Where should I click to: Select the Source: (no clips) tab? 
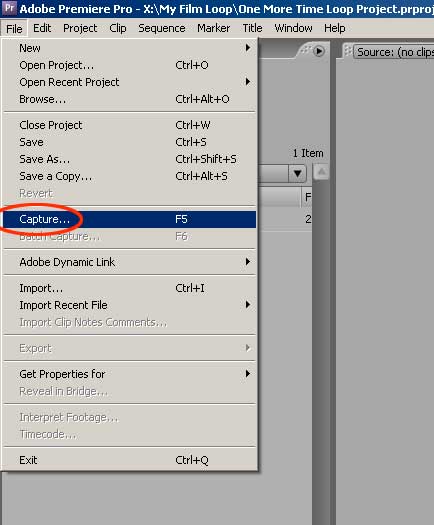pyautogui.click(x=394, y=52)
